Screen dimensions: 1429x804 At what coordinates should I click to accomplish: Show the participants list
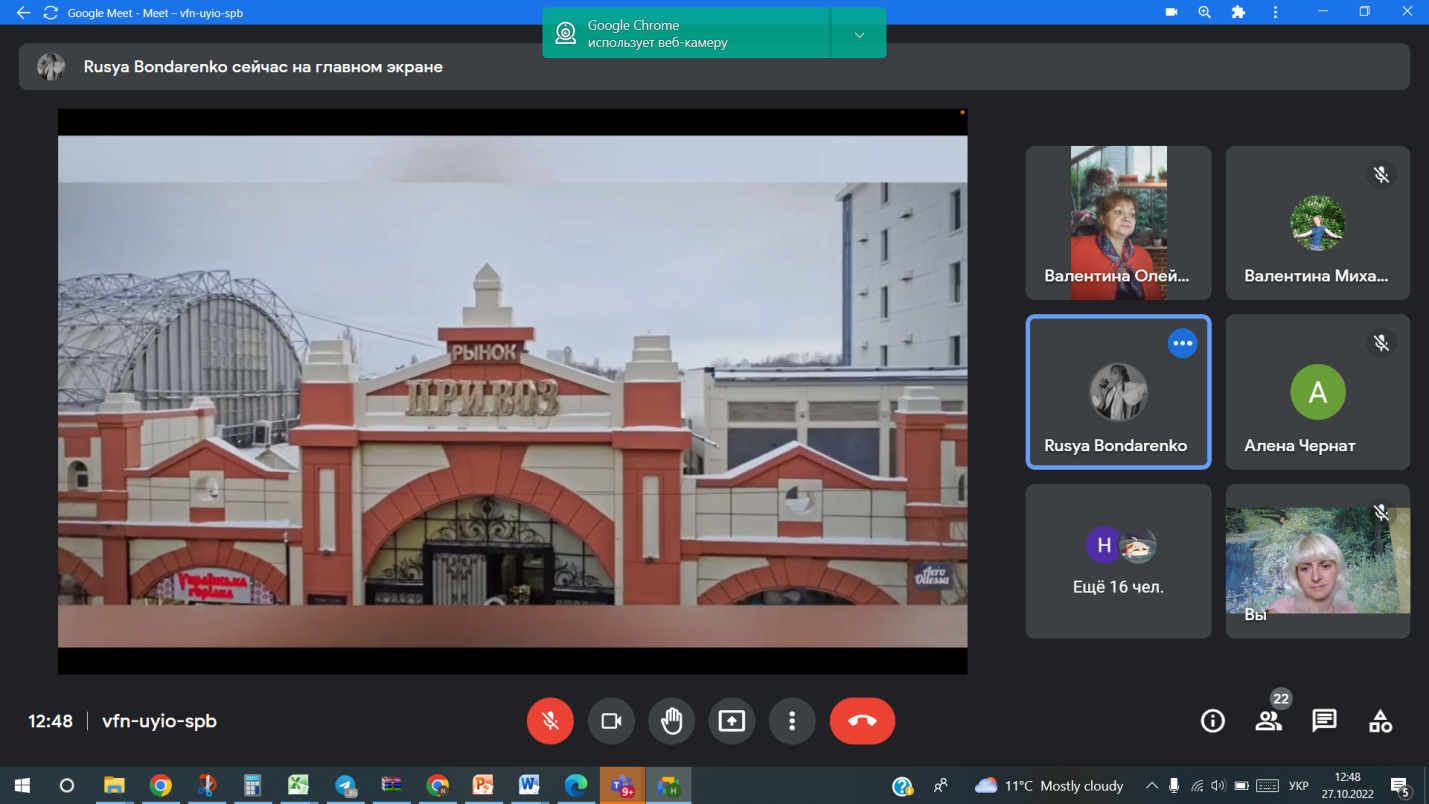1268,721
